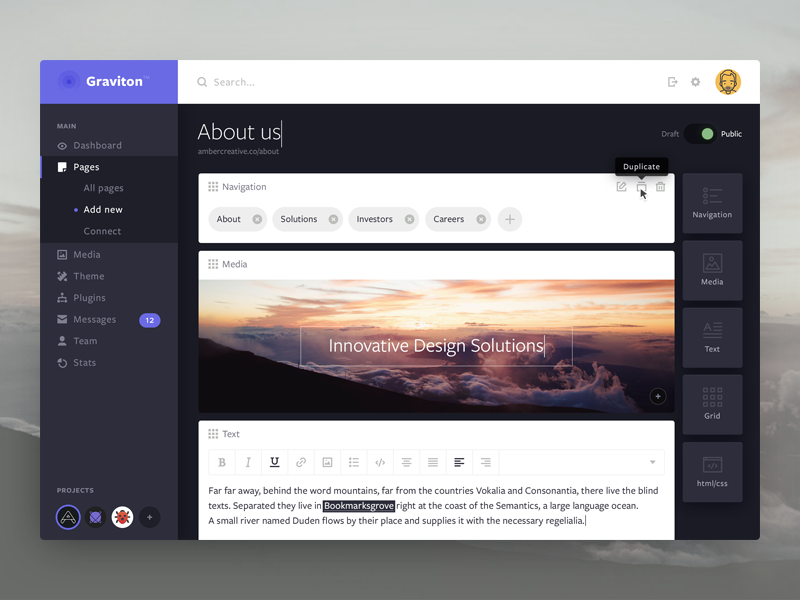This screenshot has height=600, width=800.
Task: Justify the text
Action: 433,462
